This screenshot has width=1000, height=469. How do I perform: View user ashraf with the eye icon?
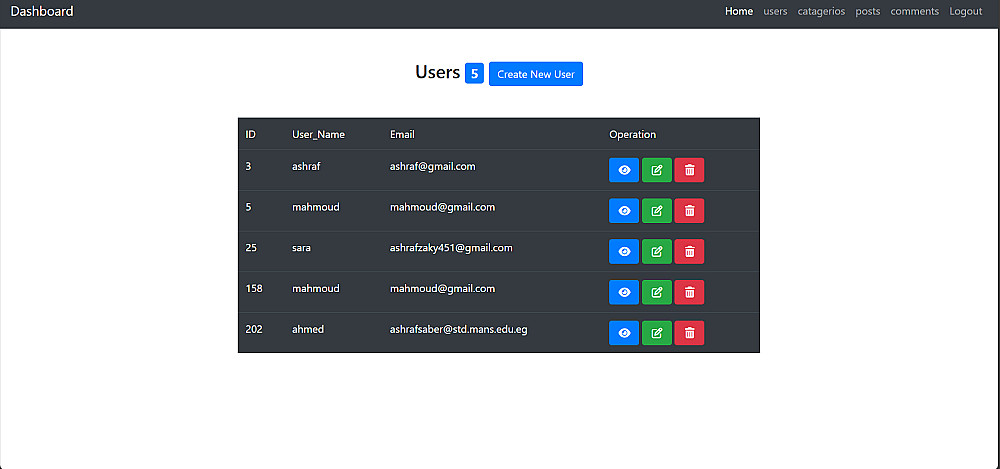(x=624, y=170)
